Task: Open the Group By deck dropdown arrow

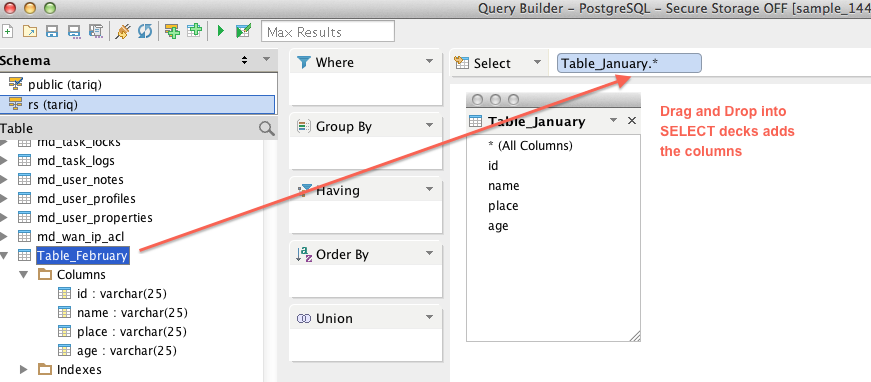Action: pyautogui.click(x=429, y=125)
